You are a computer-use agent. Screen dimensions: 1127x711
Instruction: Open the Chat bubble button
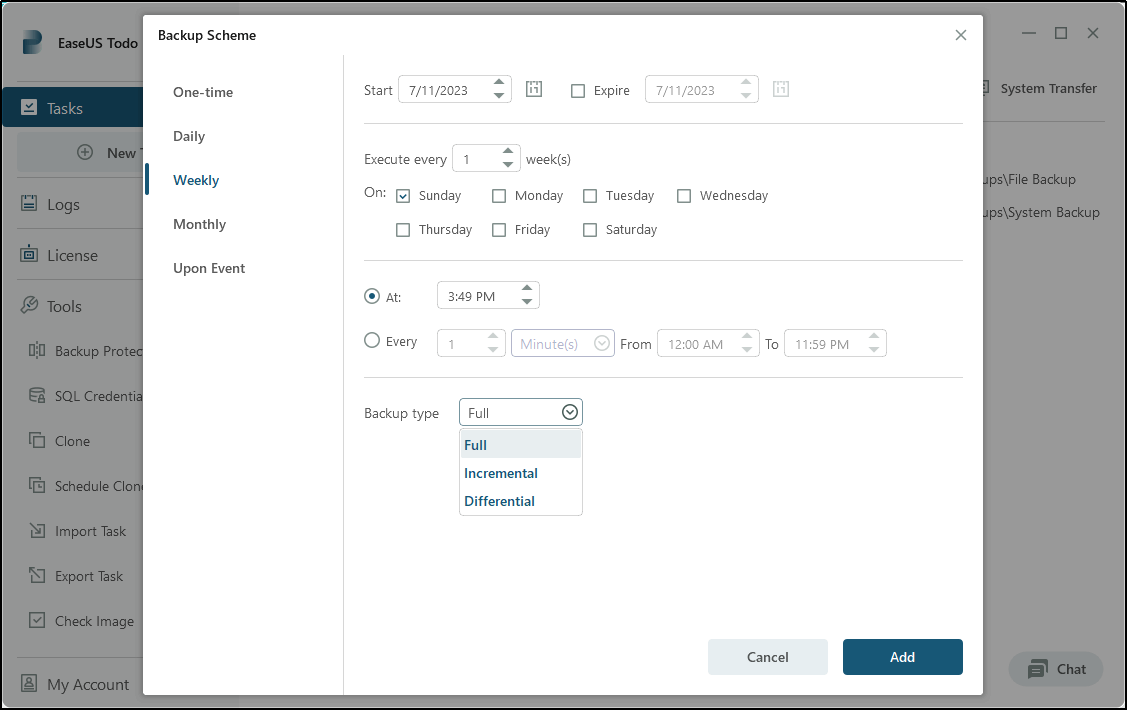[1056, 669]
